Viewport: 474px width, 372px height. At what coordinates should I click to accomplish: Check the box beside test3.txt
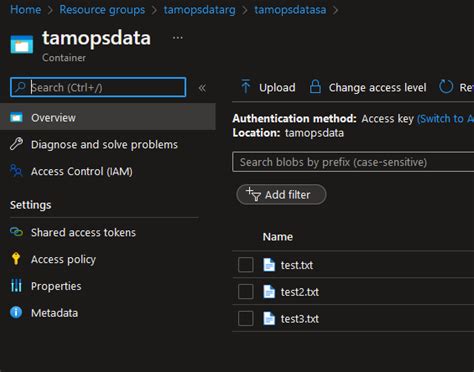(x=246, y=318)
